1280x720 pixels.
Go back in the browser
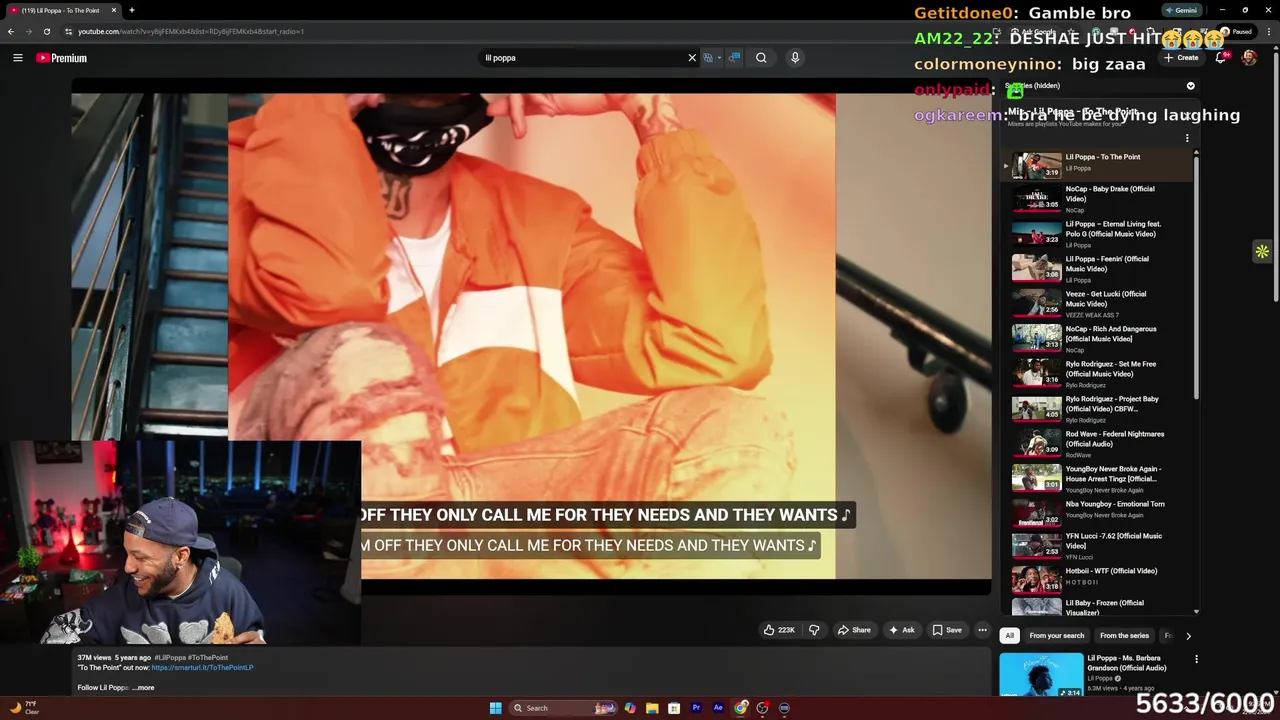11,31
